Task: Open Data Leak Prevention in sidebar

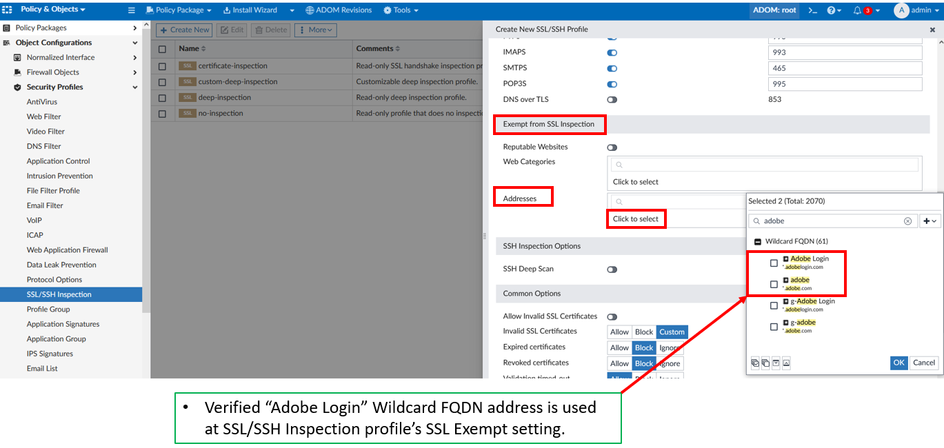Action: (x=61, y=265)
